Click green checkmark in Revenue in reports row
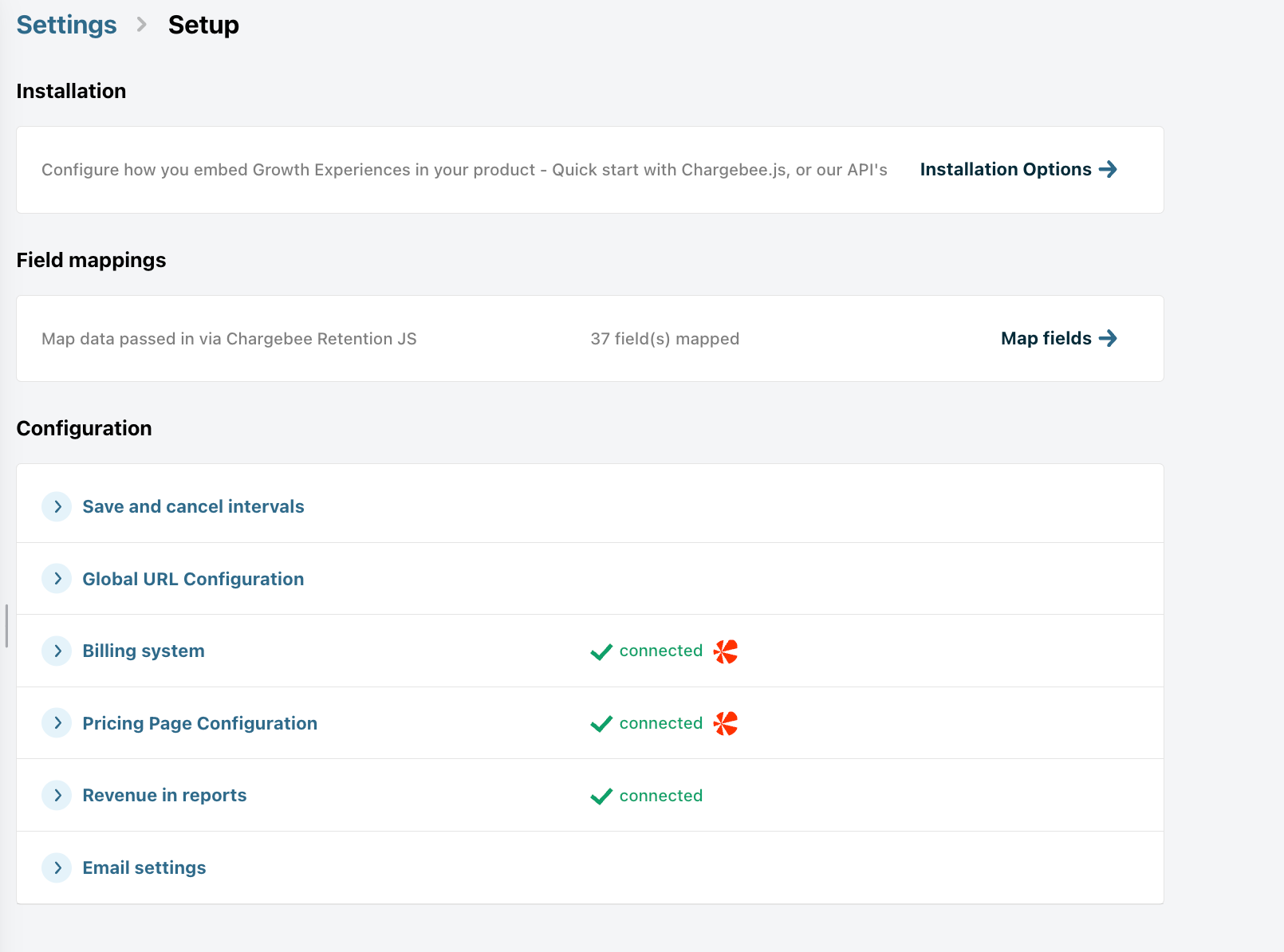Image resolution: width=1284 pixels, height=952 pixels. [601, 796]
